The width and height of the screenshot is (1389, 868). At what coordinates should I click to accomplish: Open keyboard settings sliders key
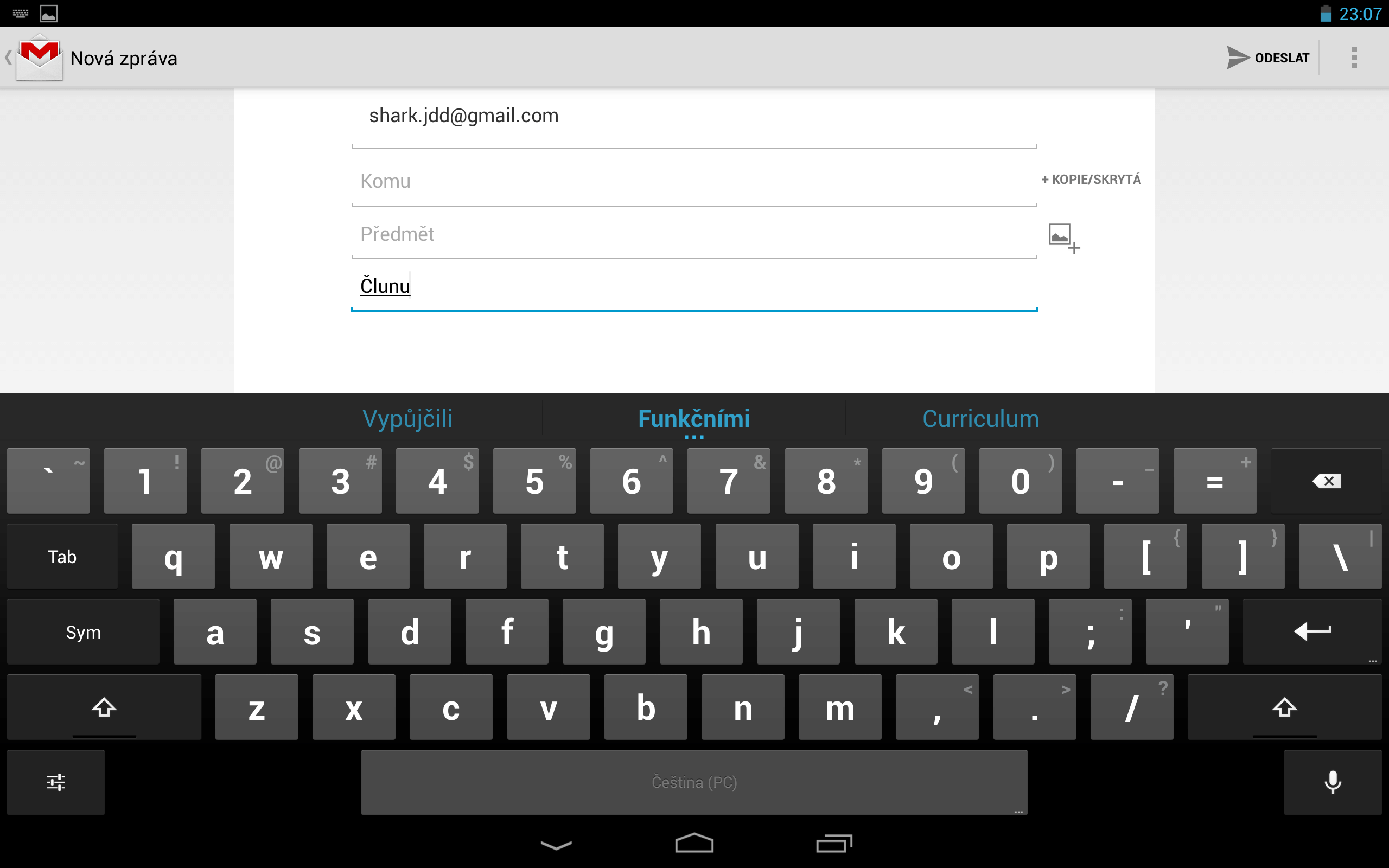click(x=56, y=782)
